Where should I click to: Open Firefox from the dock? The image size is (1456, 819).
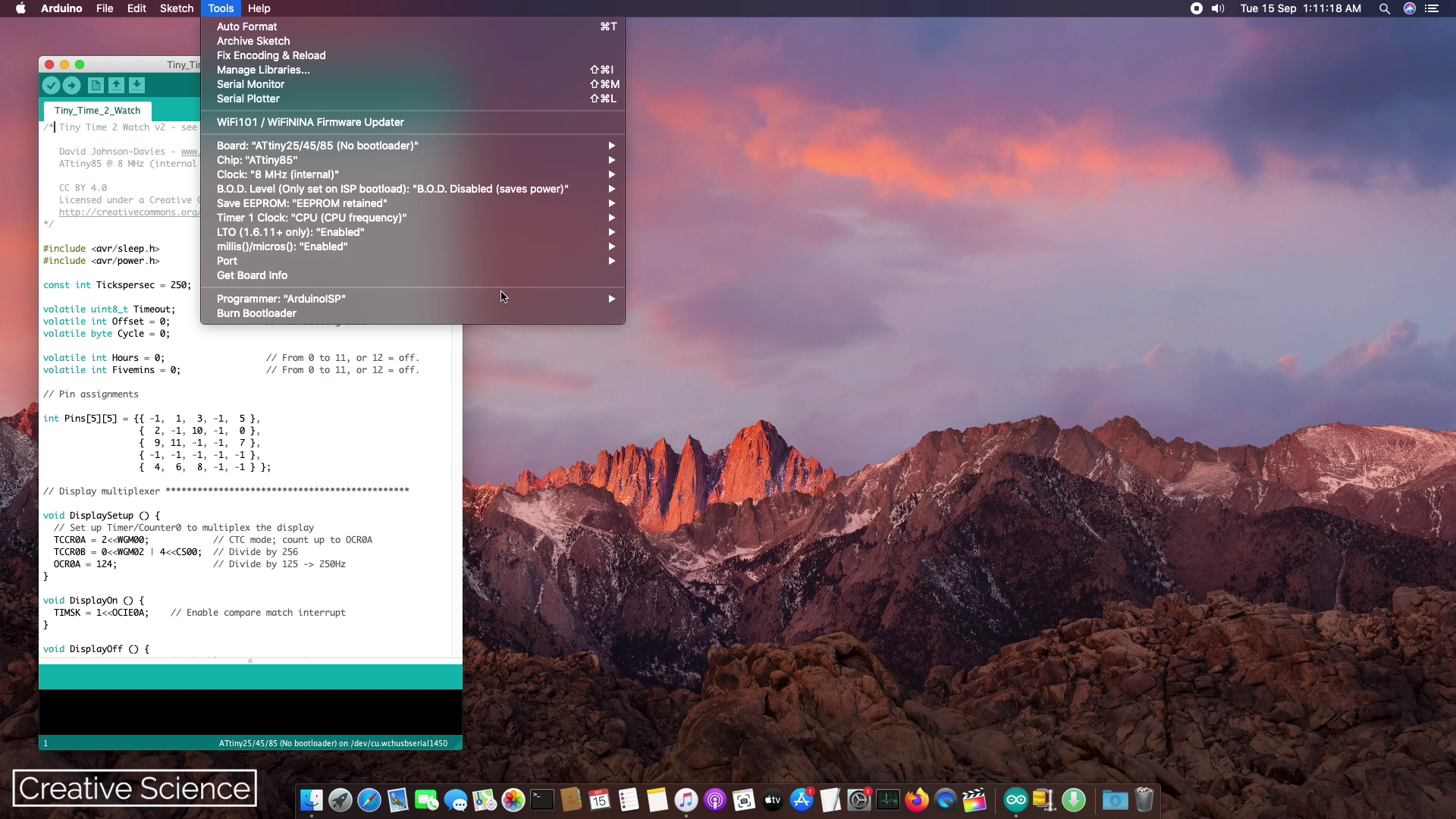pyautogui.click(x=917, y=800)
